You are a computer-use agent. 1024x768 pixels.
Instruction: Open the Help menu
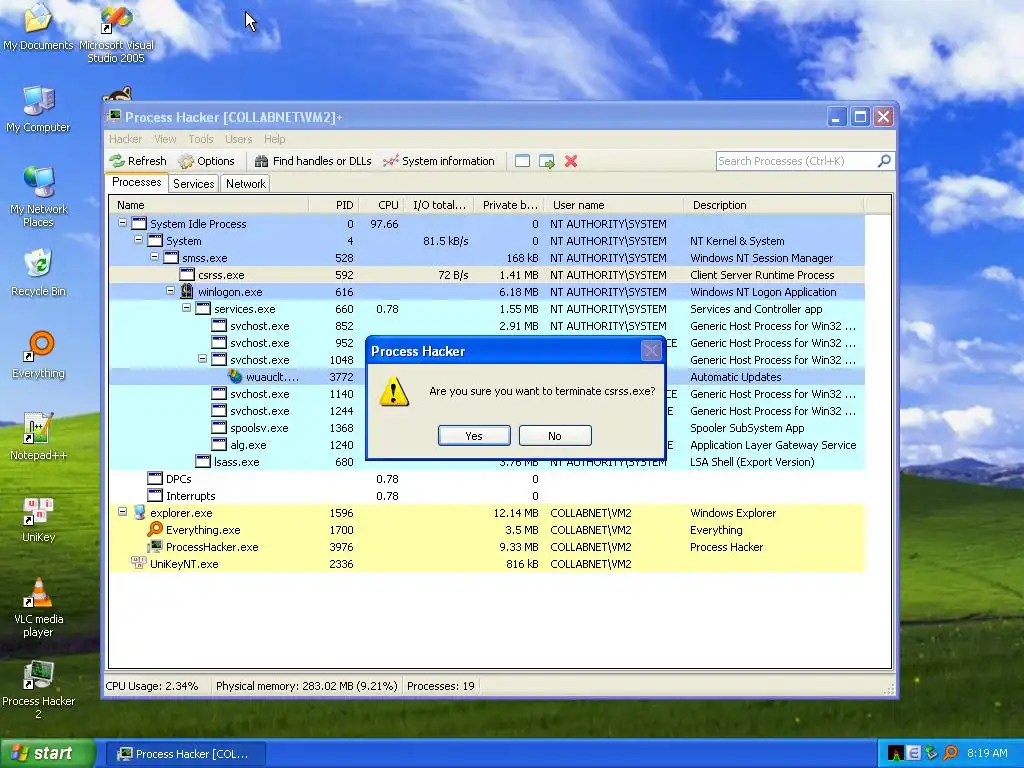tap(274, 139)
